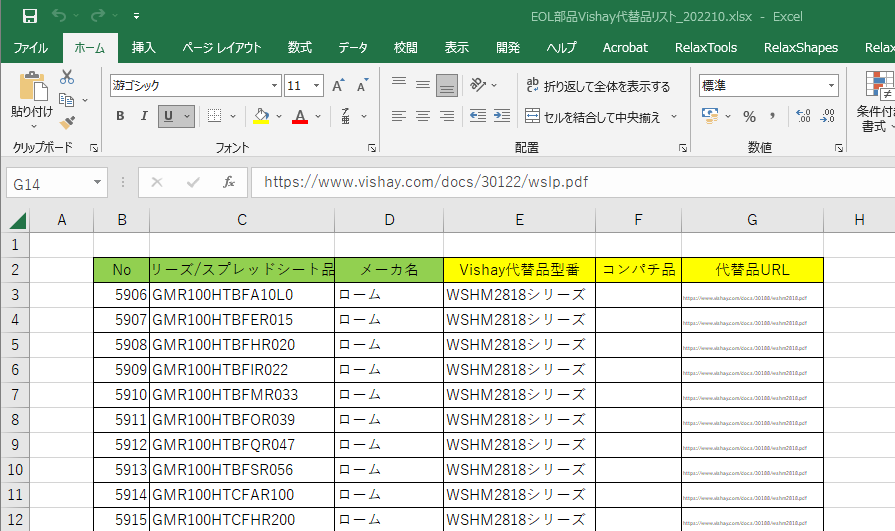Expand the Paste options arrow under 貼り付け
895x531 pixels.
tap(33, 126)
